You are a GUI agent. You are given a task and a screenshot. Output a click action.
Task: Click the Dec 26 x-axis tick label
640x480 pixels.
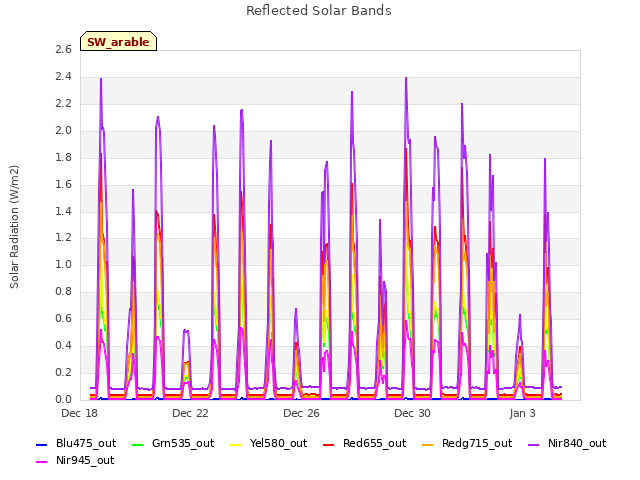301,413
